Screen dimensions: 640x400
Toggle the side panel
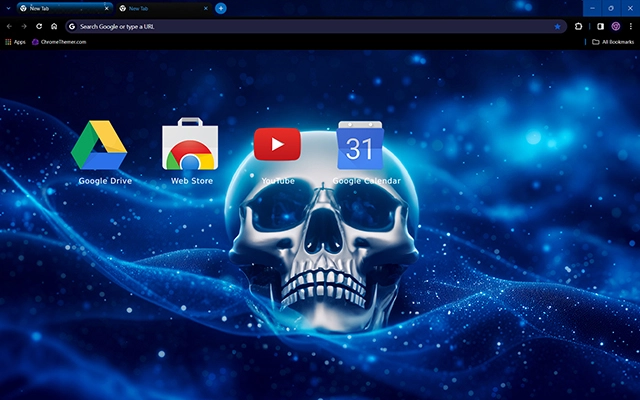[x=600, y=27]
